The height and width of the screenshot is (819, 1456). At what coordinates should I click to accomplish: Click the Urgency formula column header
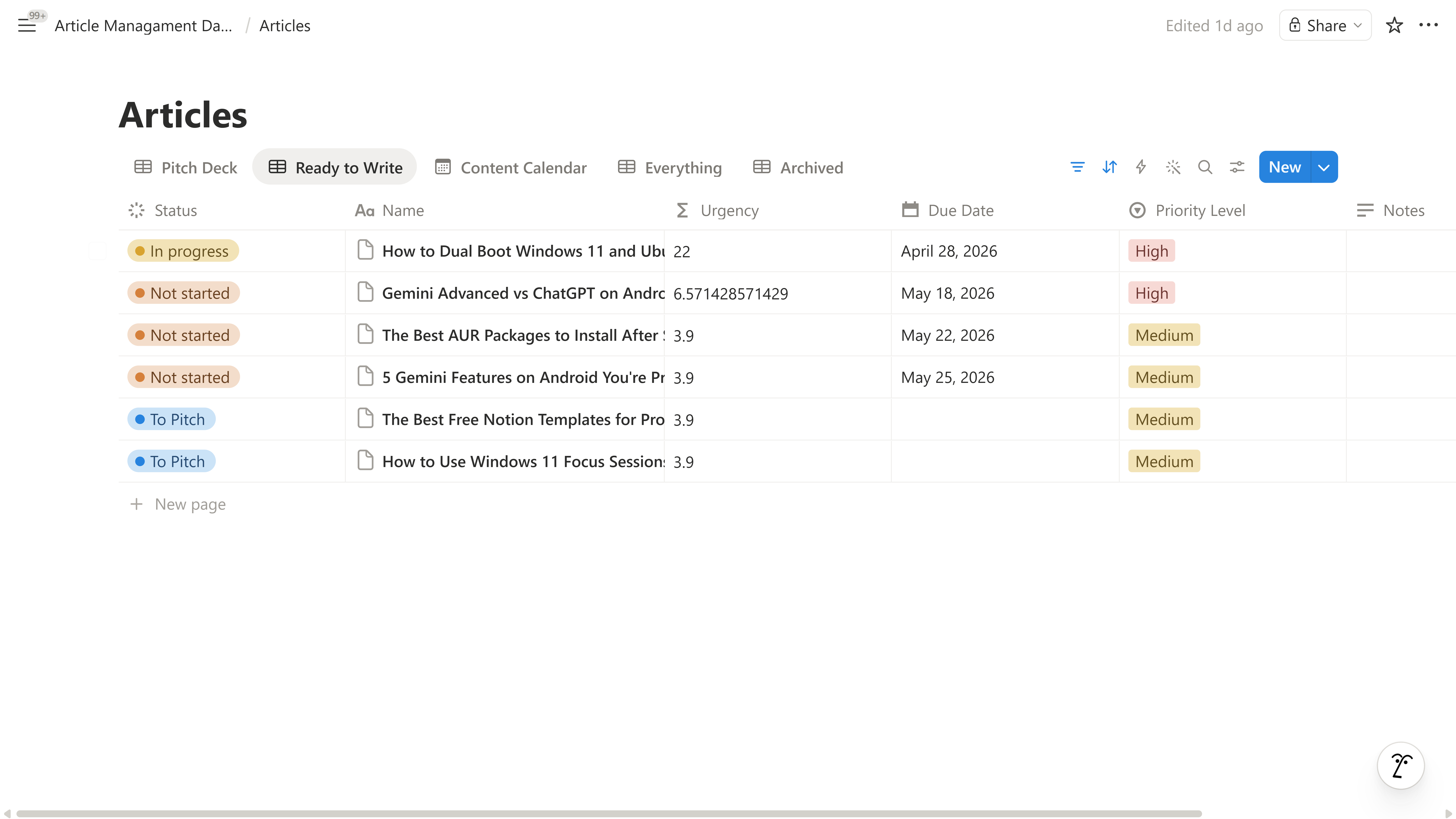click(778, 210)
